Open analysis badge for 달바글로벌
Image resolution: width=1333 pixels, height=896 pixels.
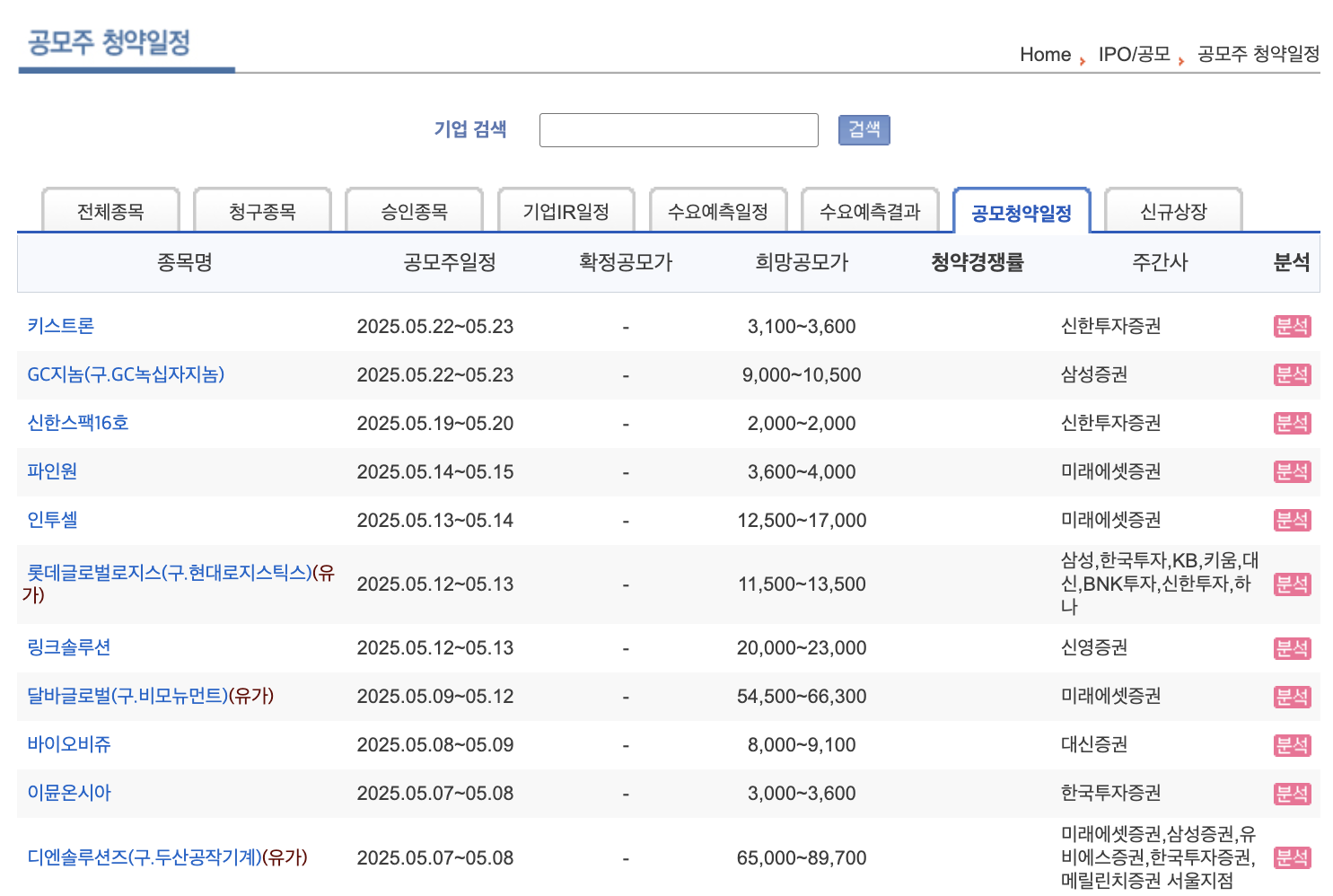pyautogui.click(x=1293, y=696)
